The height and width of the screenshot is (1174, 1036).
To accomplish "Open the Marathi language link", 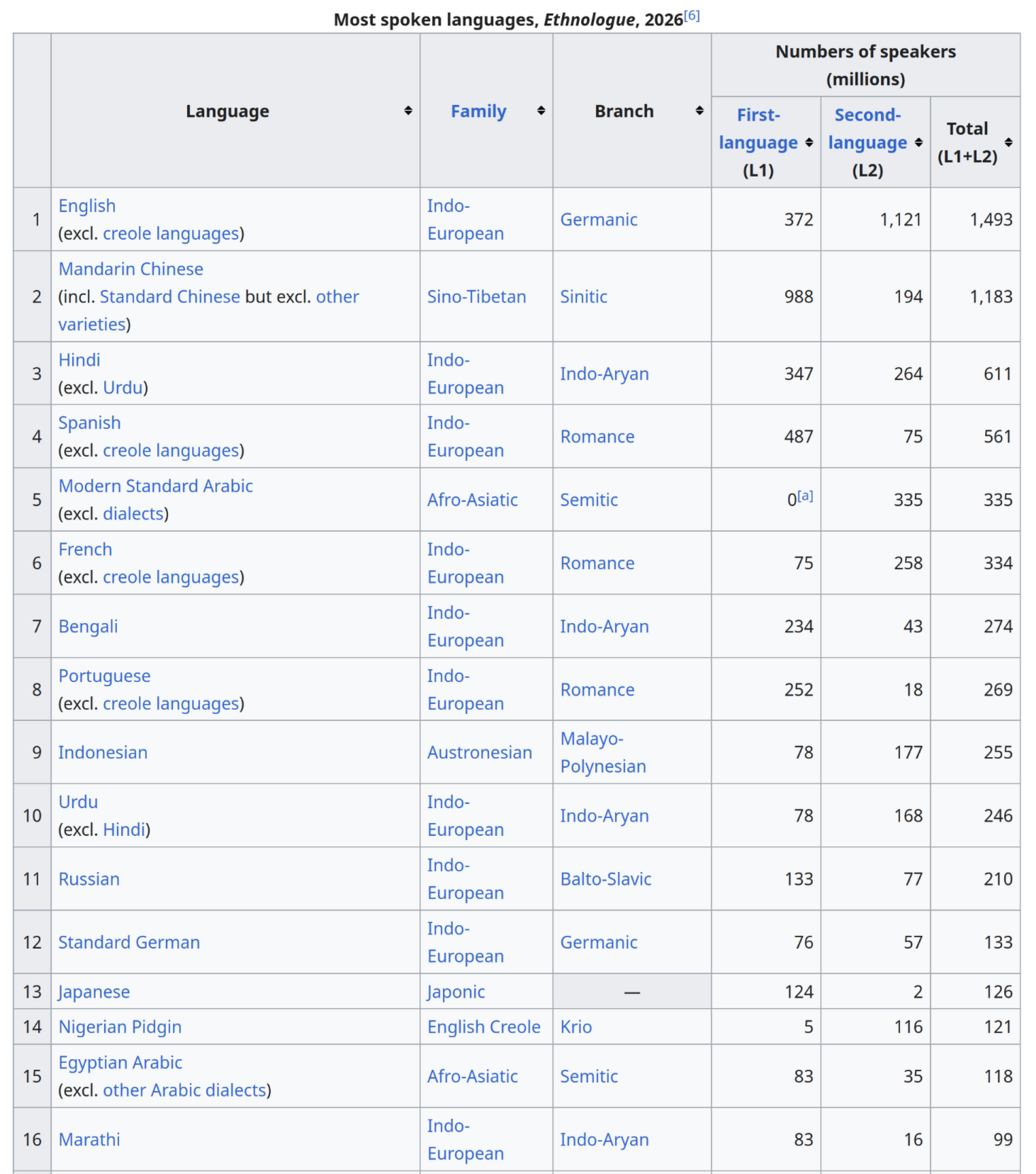I will (x=89, y=1139).
